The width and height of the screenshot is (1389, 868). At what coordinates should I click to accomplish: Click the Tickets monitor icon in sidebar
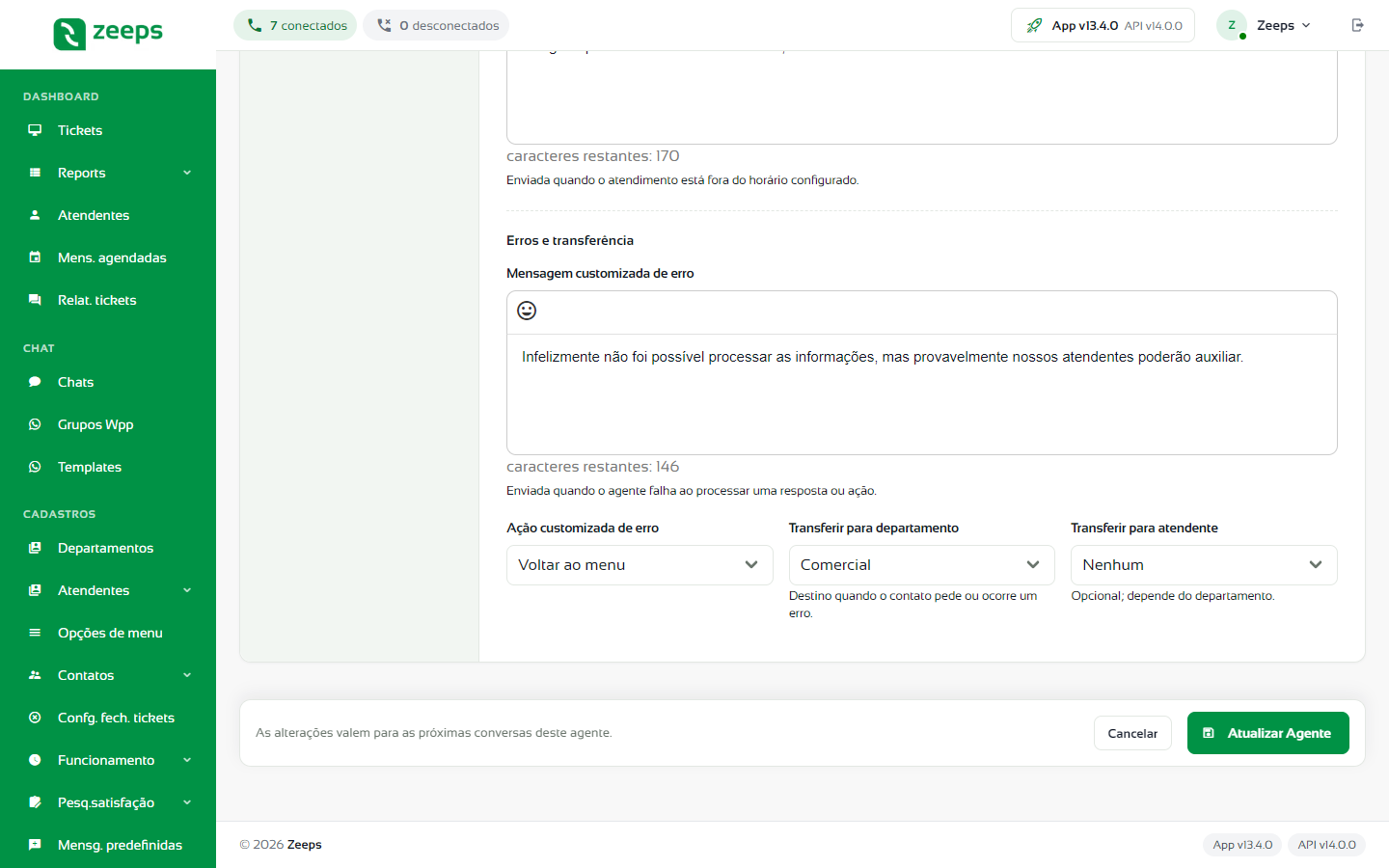(35, 130)
